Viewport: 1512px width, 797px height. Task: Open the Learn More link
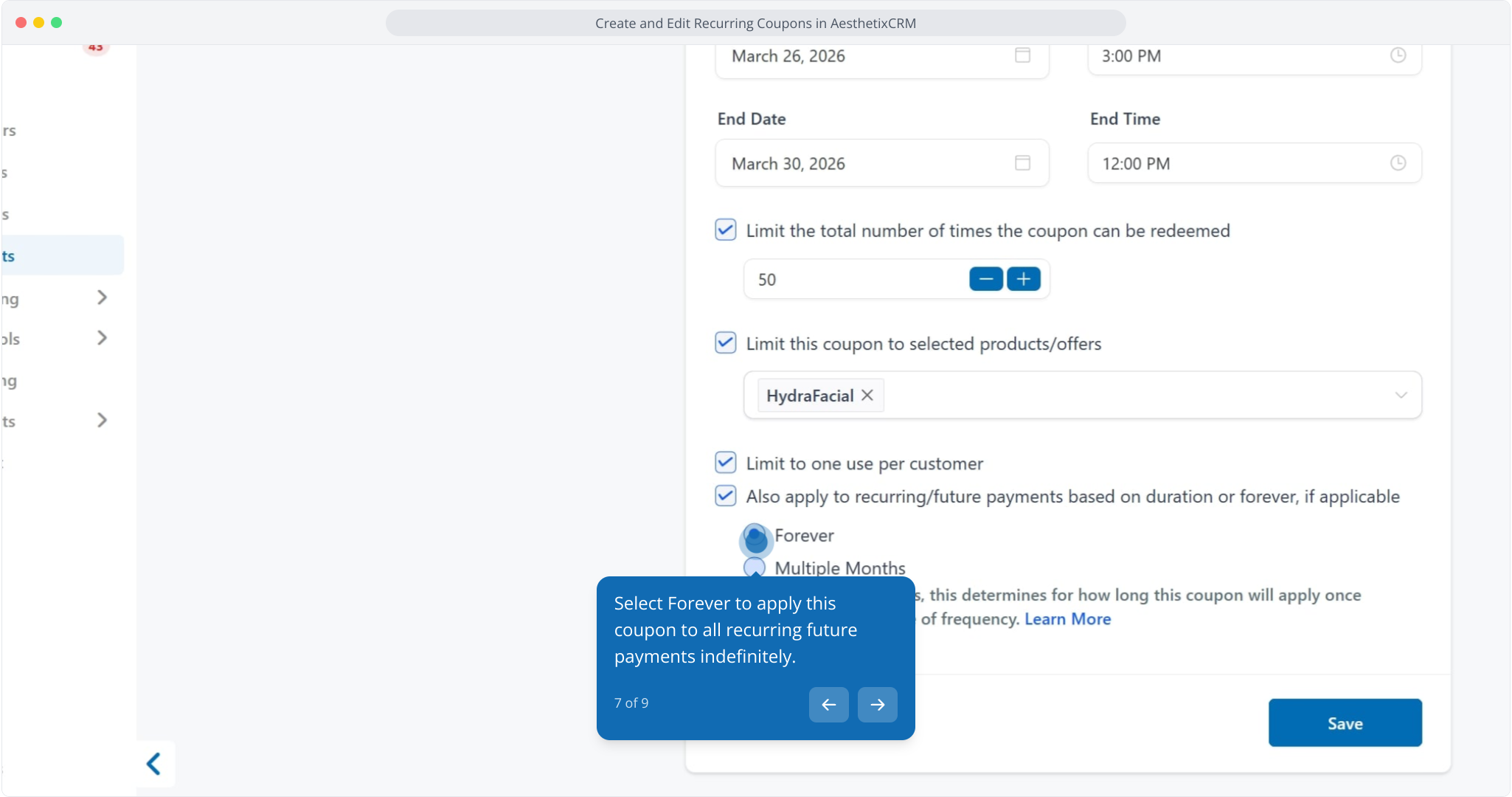click(1067, 619)
